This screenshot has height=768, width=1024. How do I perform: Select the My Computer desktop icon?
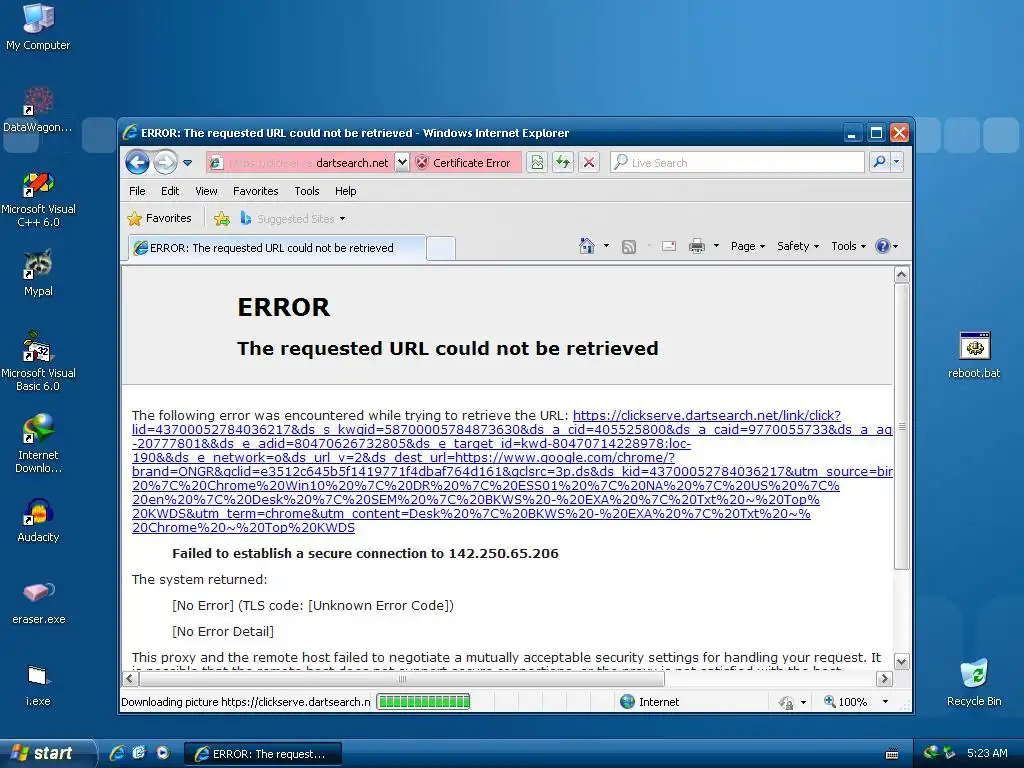(x=38, y=27)
